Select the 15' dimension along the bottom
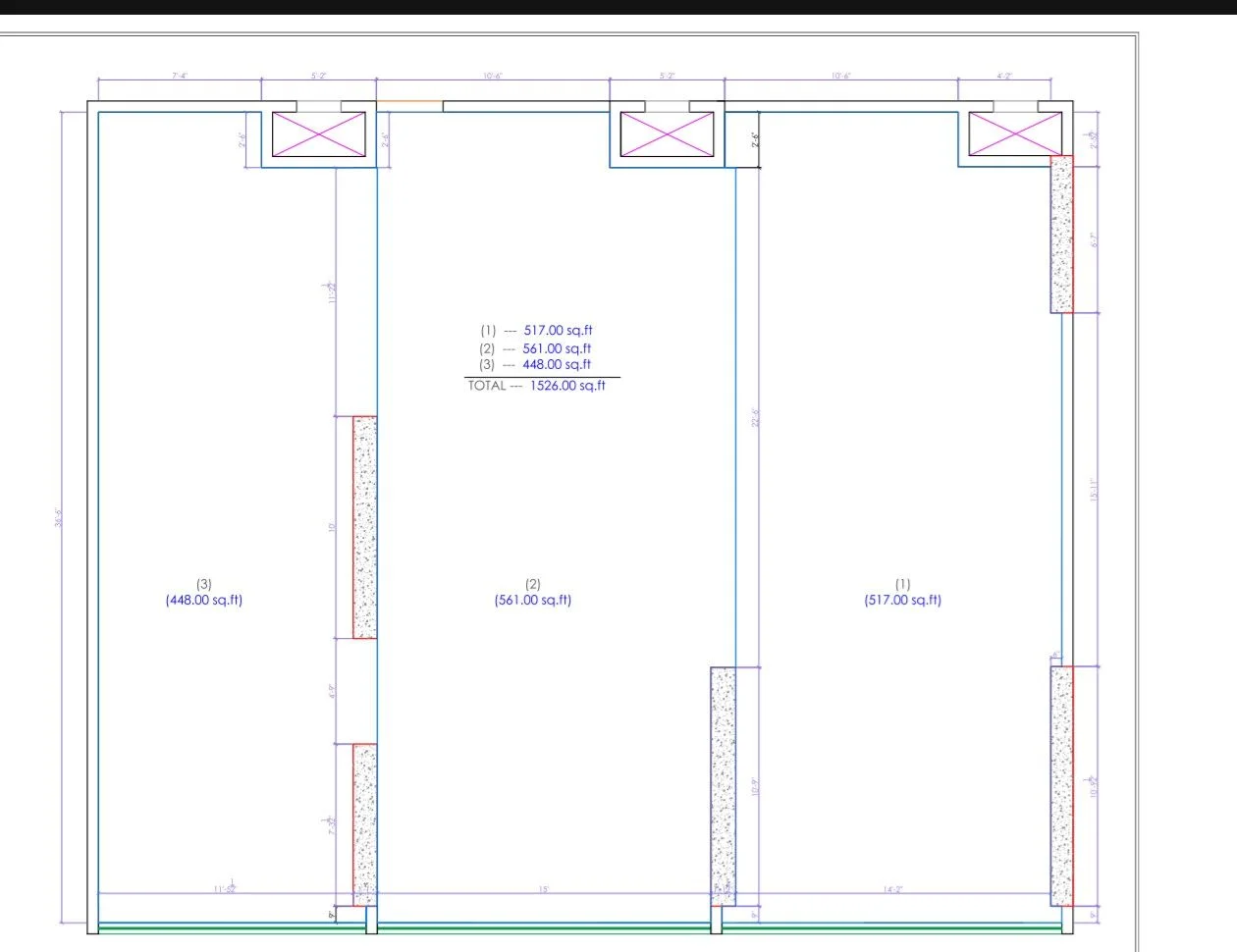The image size is (1237, 952). point(543,889)
